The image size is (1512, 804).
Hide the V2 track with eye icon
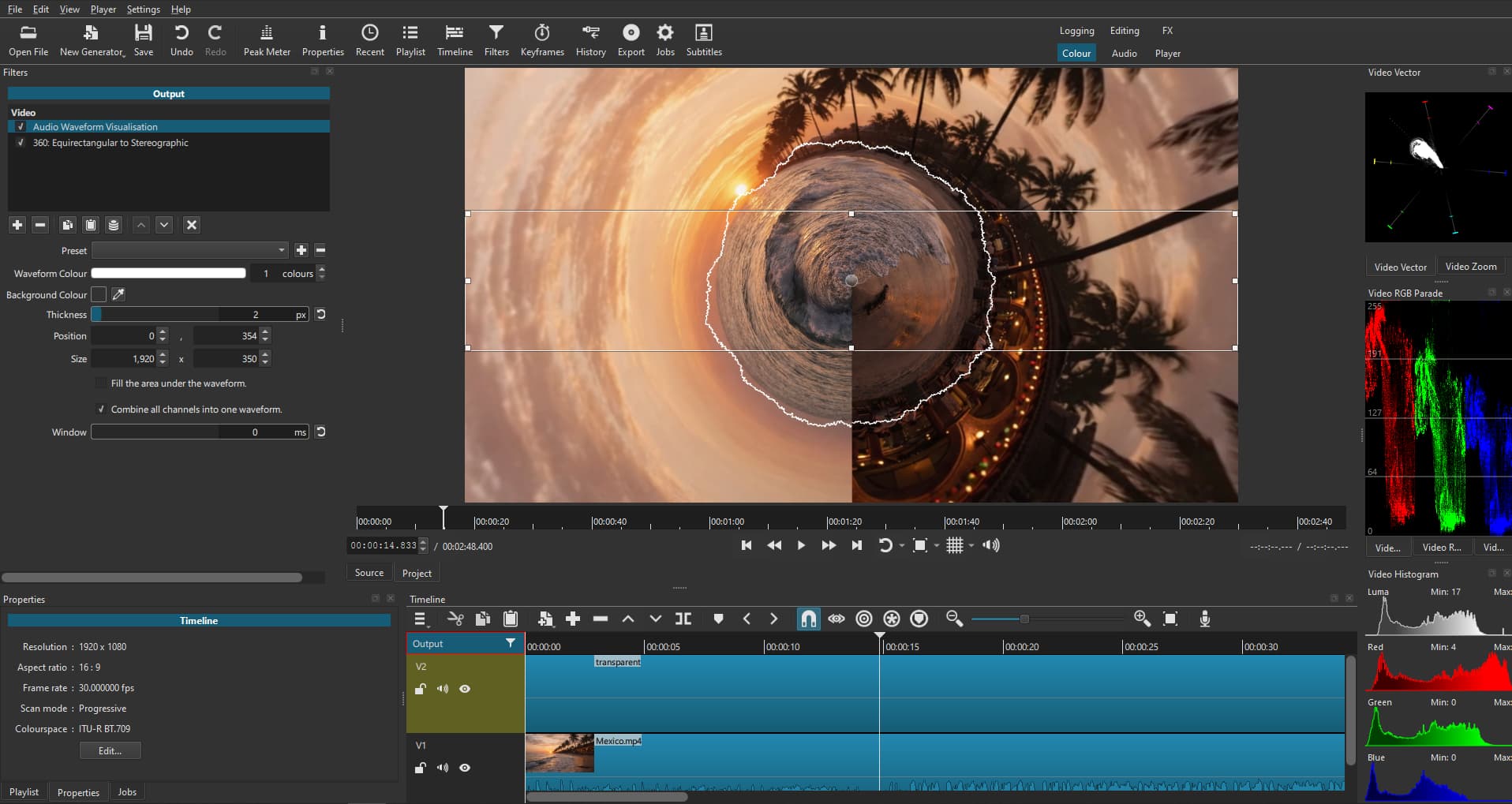click(465, 689)
